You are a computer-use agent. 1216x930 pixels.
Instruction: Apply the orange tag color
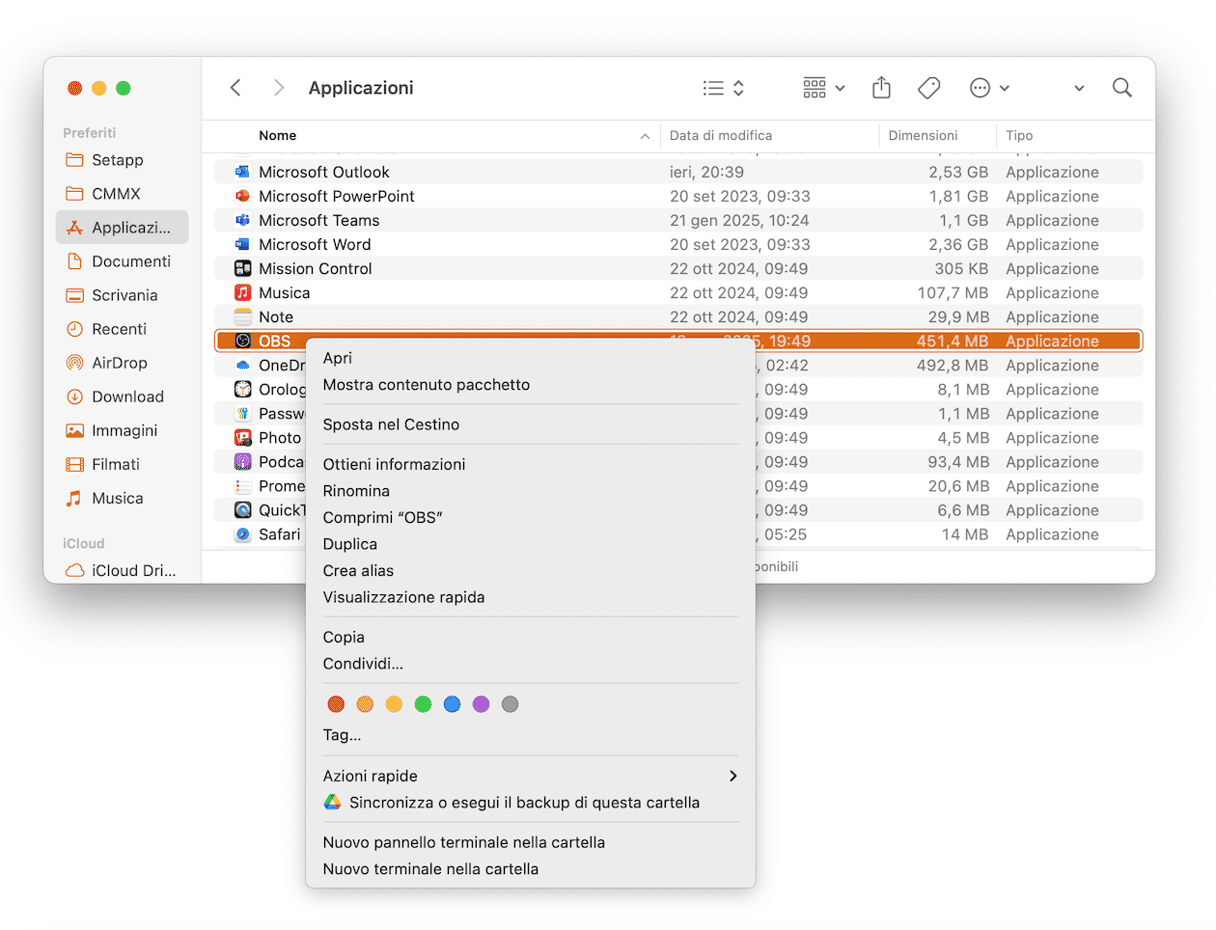tap(365, 704)
